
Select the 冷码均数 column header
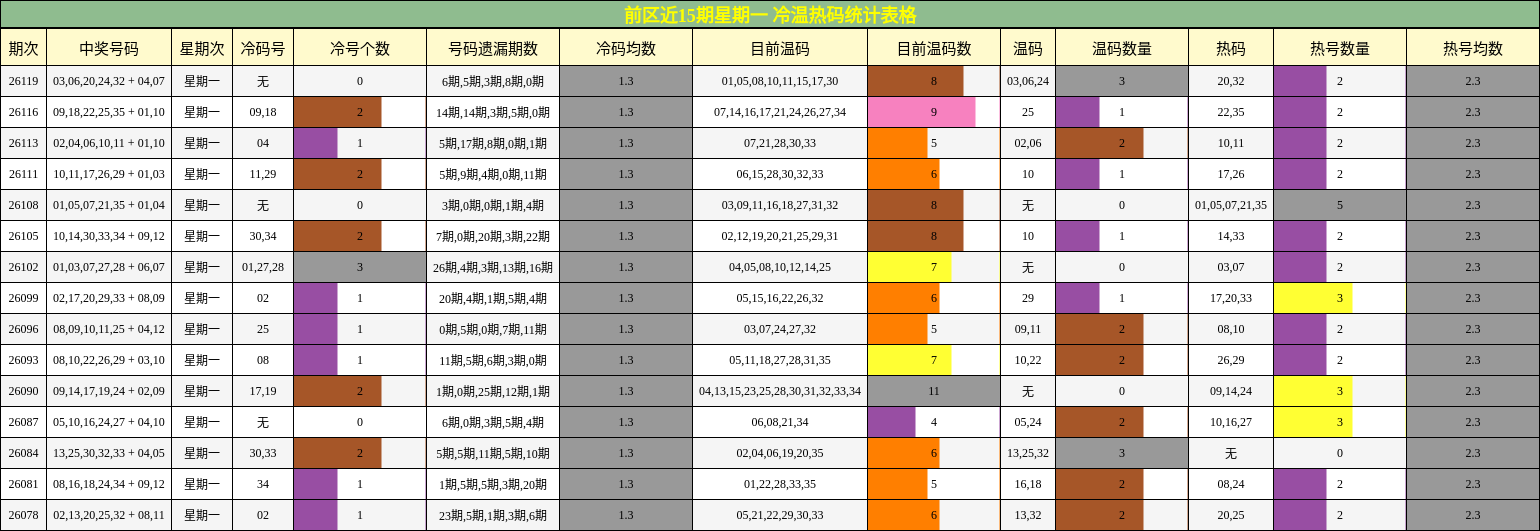coord(626,47)
